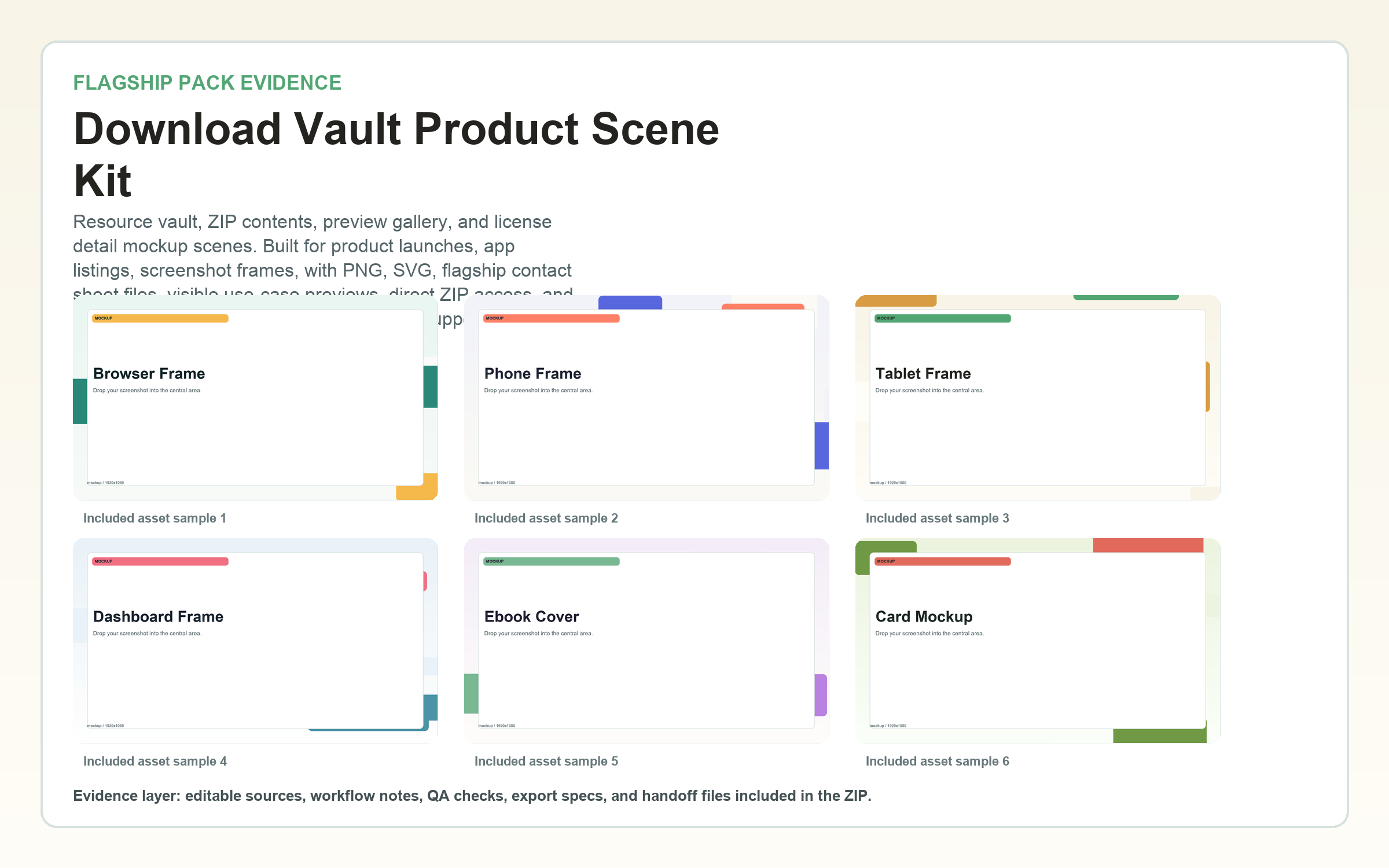Viewport: 1389px width, 868px height.
Task: Open the Phone Frame mockup thumbnail
Action: (646, 398)
